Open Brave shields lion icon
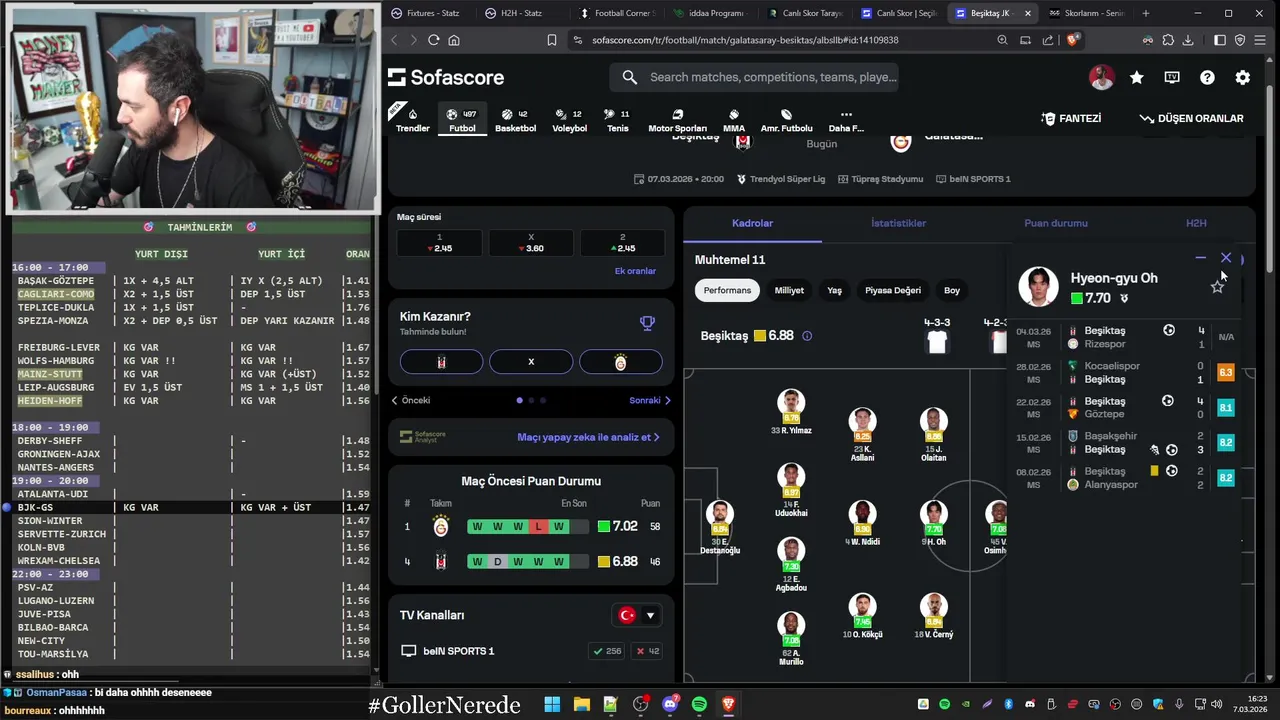Viewport: 1280px width, 720px height. pos(1072,40)
